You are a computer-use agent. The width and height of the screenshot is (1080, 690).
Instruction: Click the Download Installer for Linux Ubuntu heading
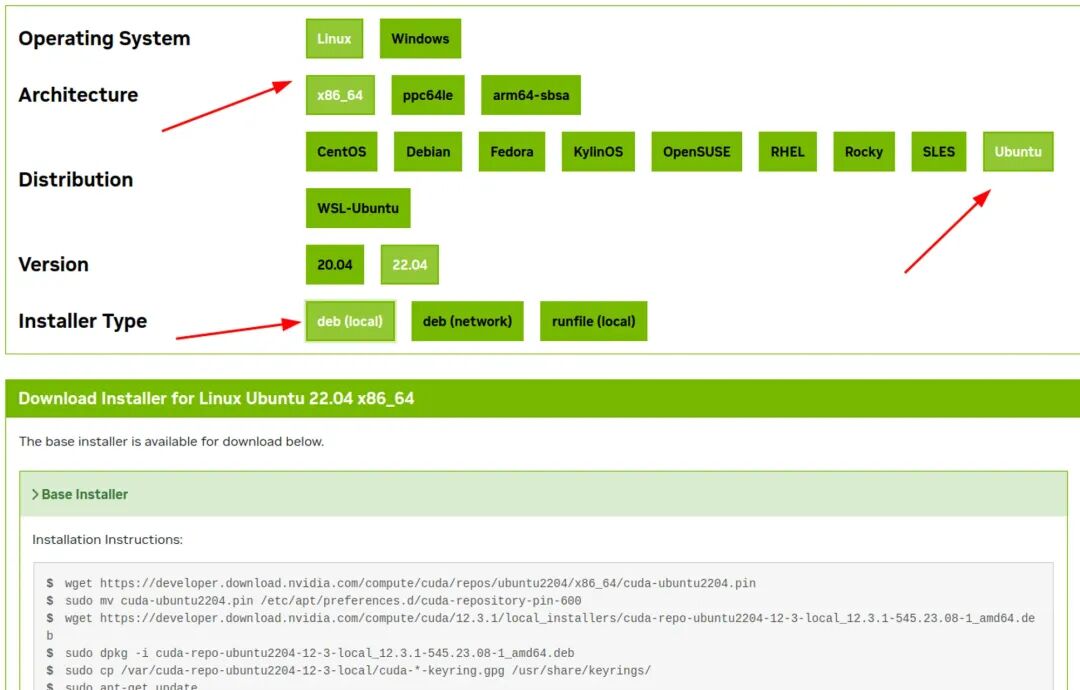click(216, 399)
